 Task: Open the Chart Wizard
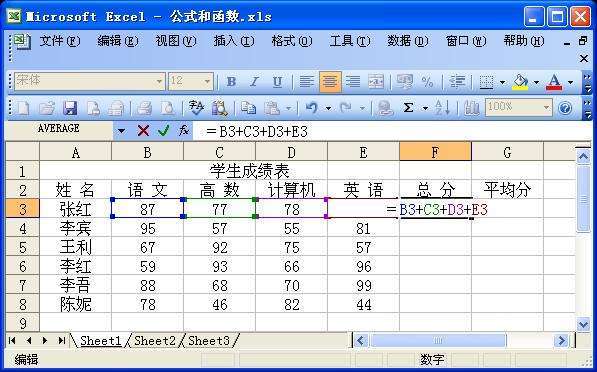click(471, 109)
